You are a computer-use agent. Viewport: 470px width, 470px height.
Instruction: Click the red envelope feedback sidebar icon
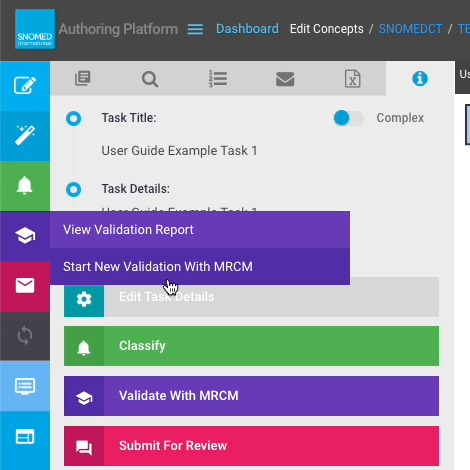(25, 286)
